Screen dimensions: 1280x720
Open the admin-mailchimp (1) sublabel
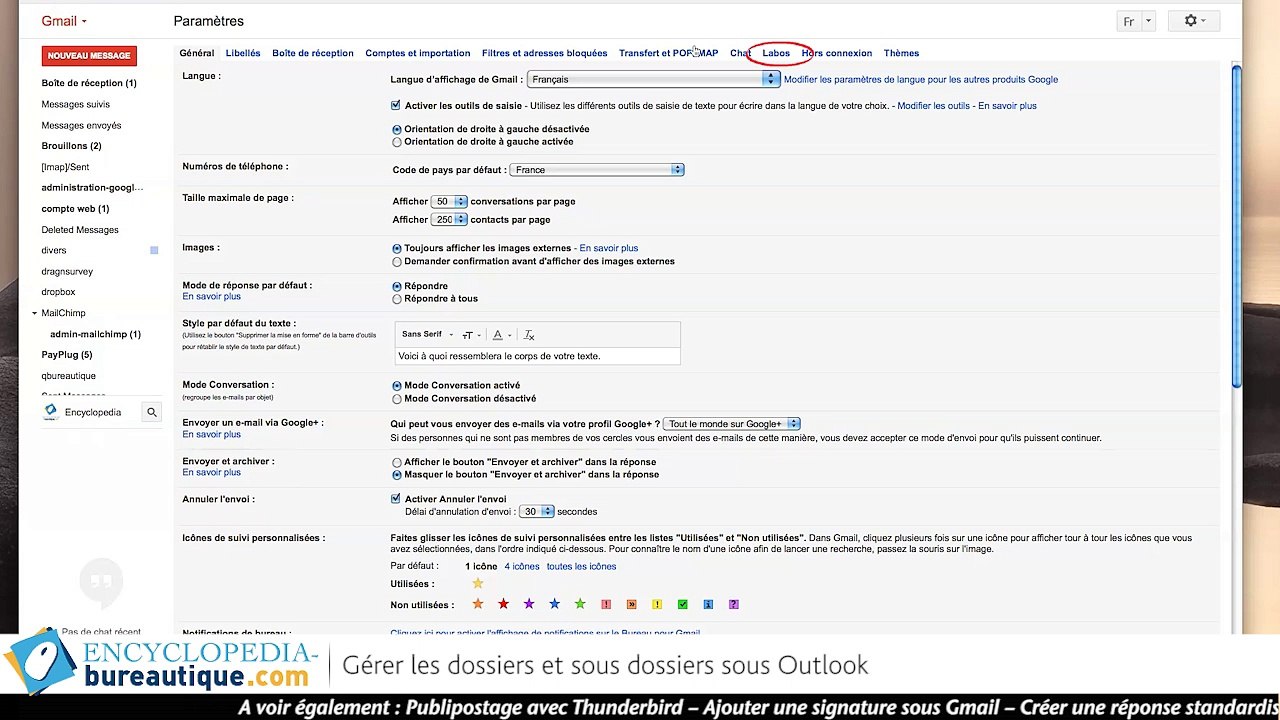coord(95,334)
